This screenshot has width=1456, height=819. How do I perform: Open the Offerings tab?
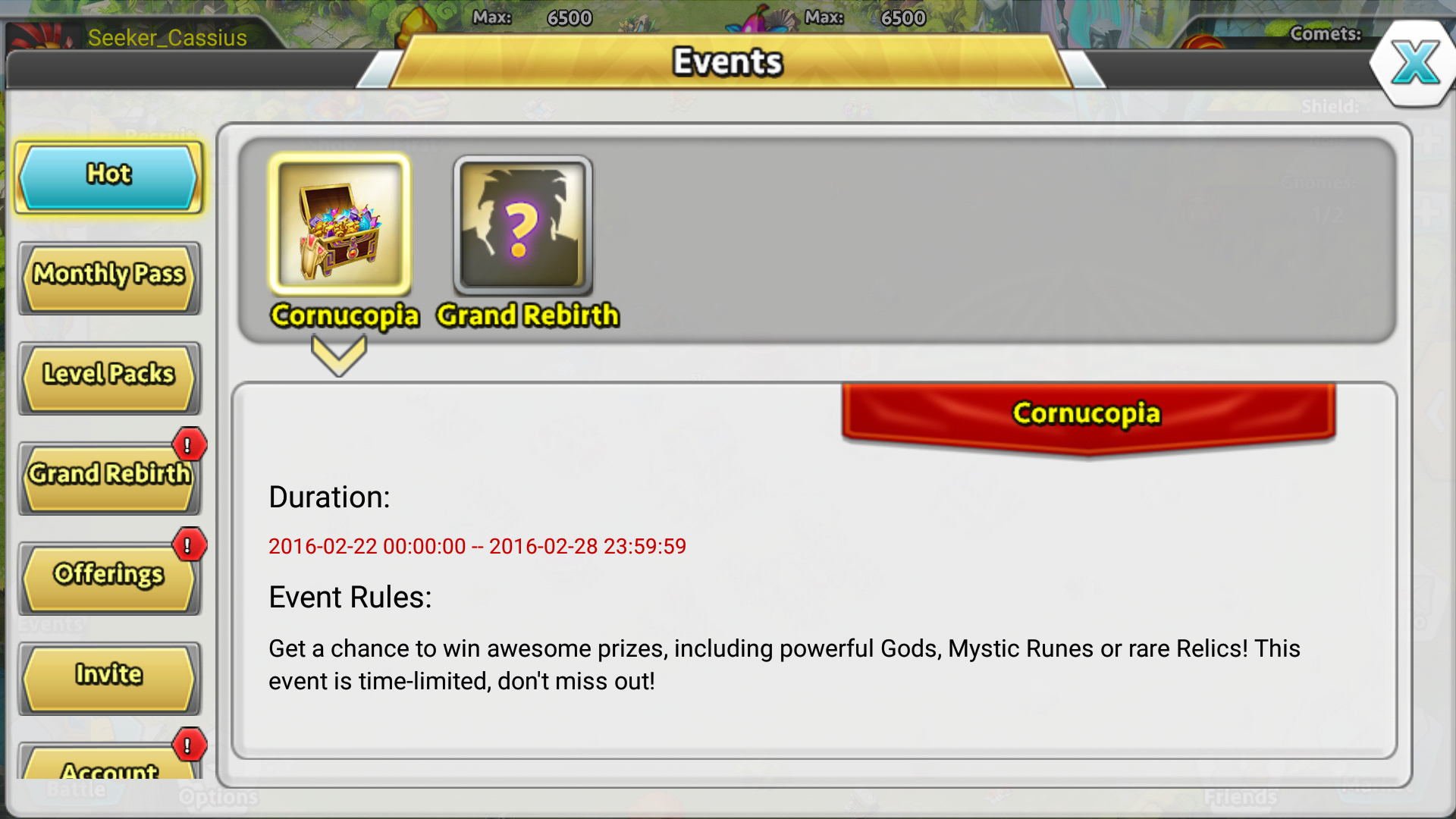point(109,578)
